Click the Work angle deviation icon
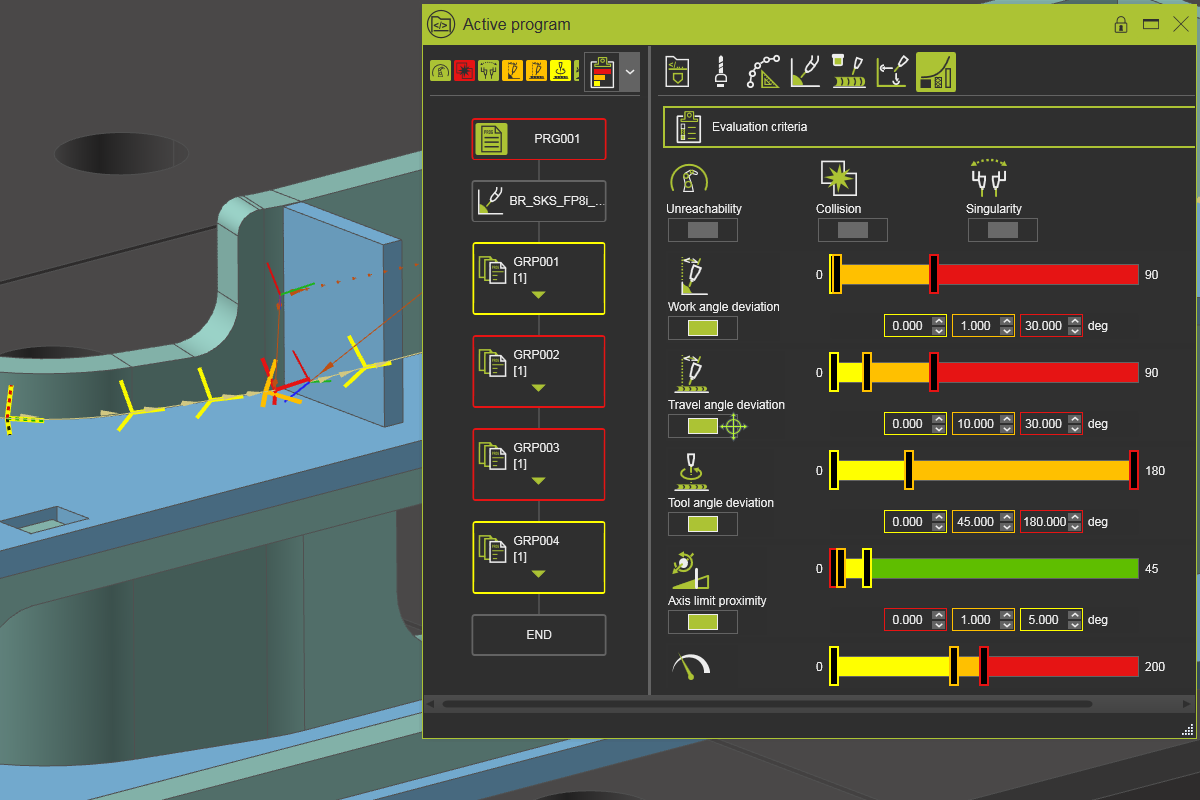The width and height of the screenshot is (1200, 800). (x=695, y=277)
